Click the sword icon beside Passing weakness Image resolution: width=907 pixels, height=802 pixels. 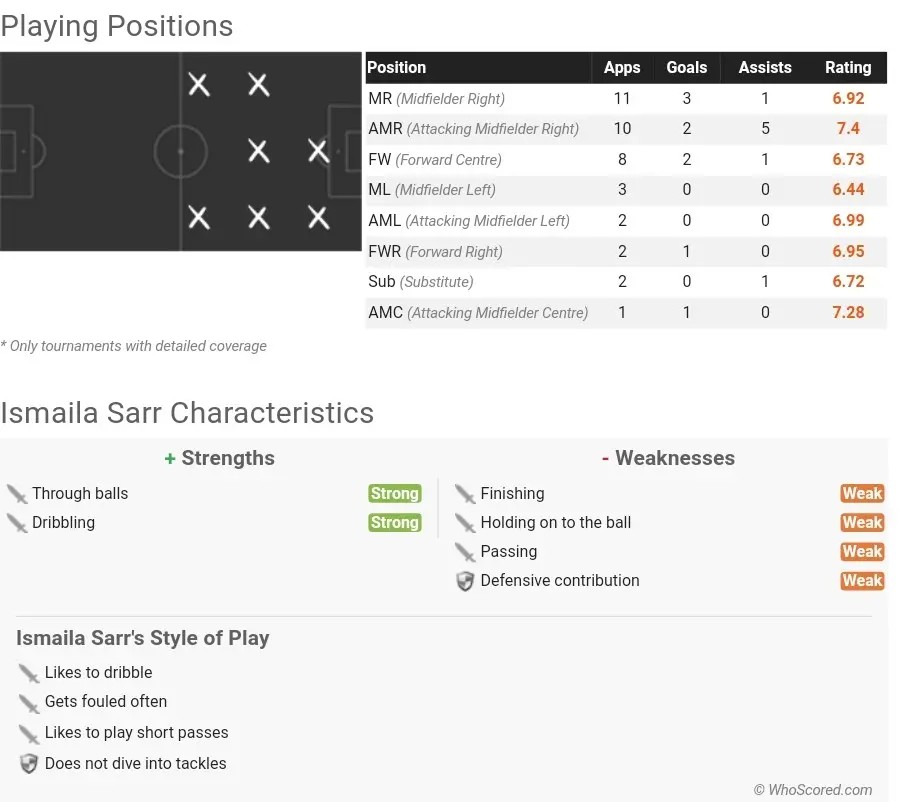click(464, 552)
